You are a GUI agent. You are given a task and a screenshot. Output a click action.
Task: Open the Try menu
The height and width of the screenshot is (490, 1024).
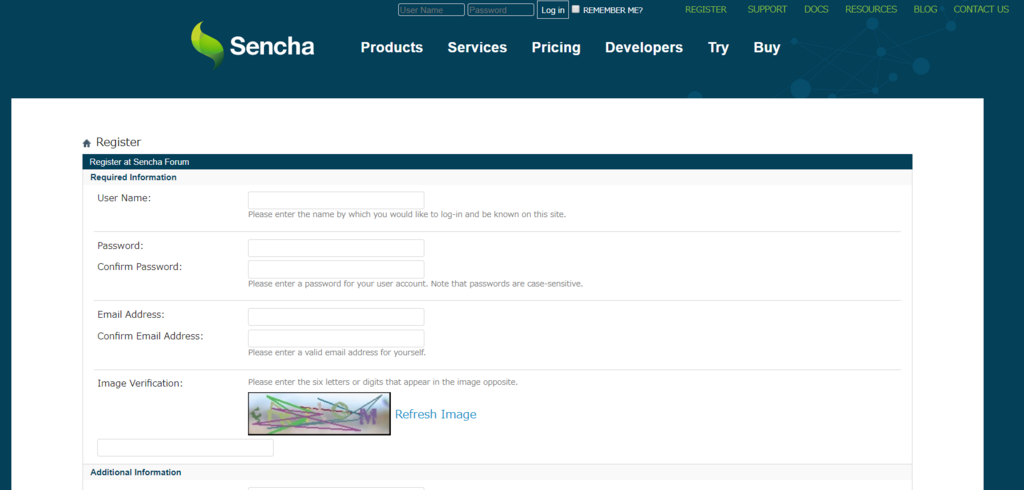coord(718,48)
